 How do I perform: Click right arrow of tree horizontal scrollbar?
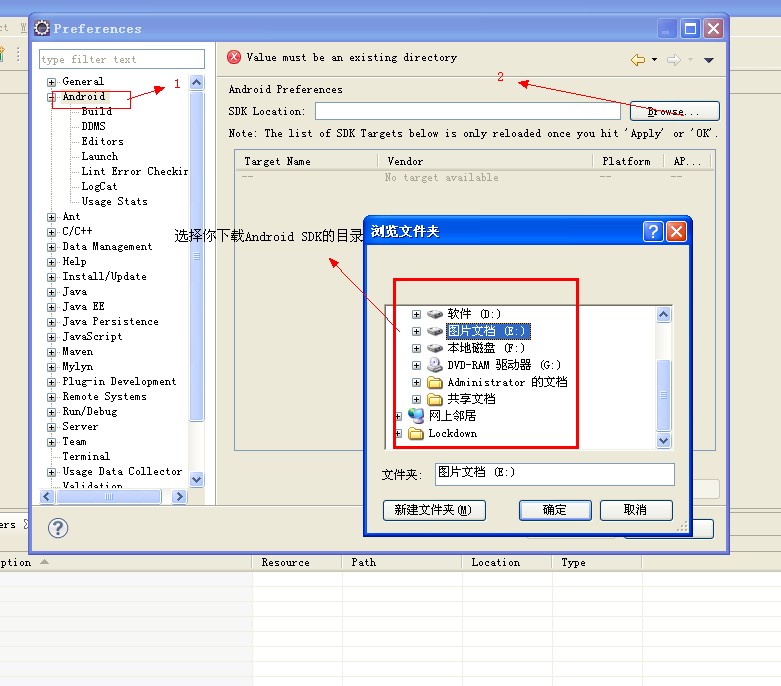[x=179, y=496]
